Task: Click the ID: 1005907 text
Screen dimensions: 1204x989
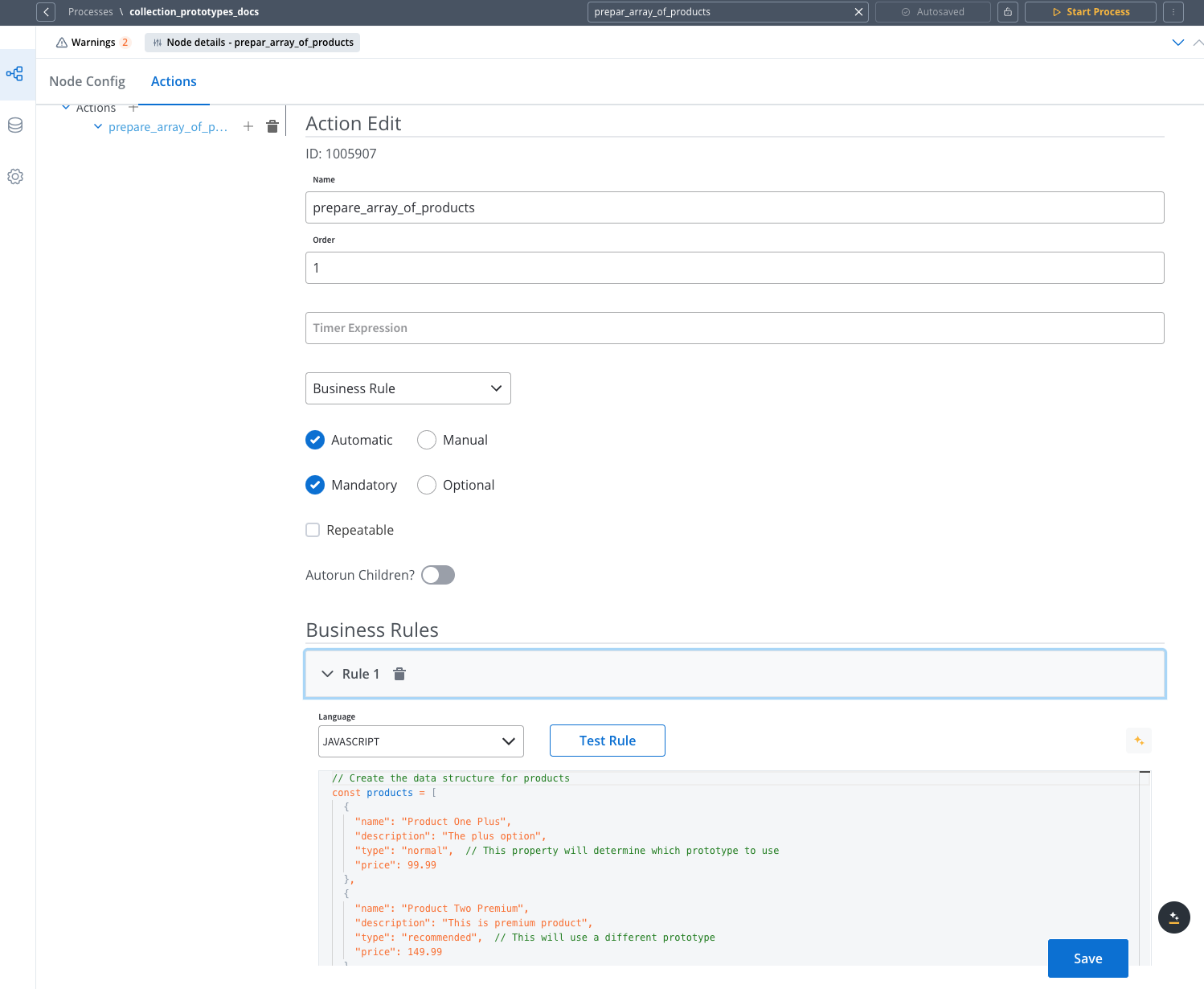Action: pyautogui.click(x=341, y=154)
